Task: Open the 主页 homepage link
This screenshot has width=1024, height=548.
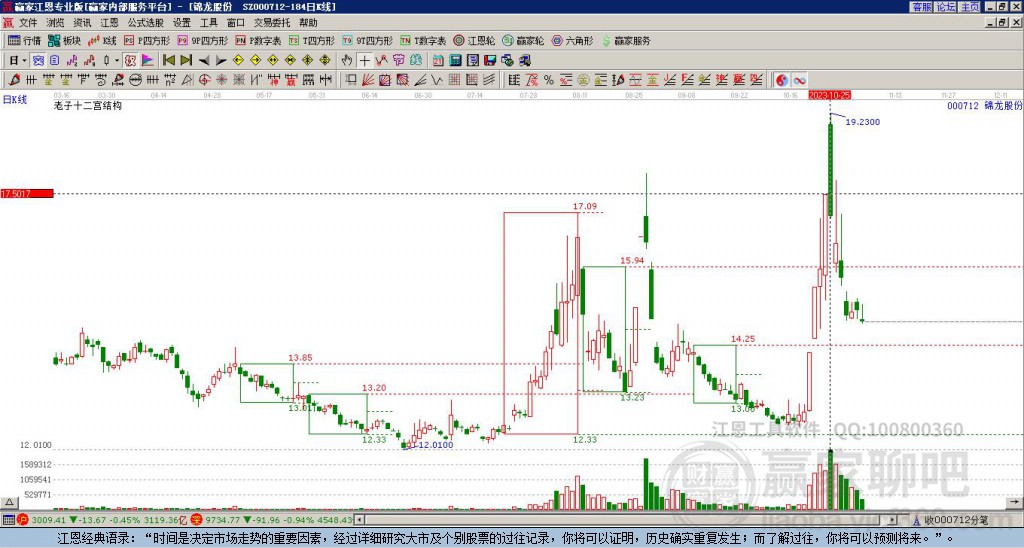Action: click(970, 7)
